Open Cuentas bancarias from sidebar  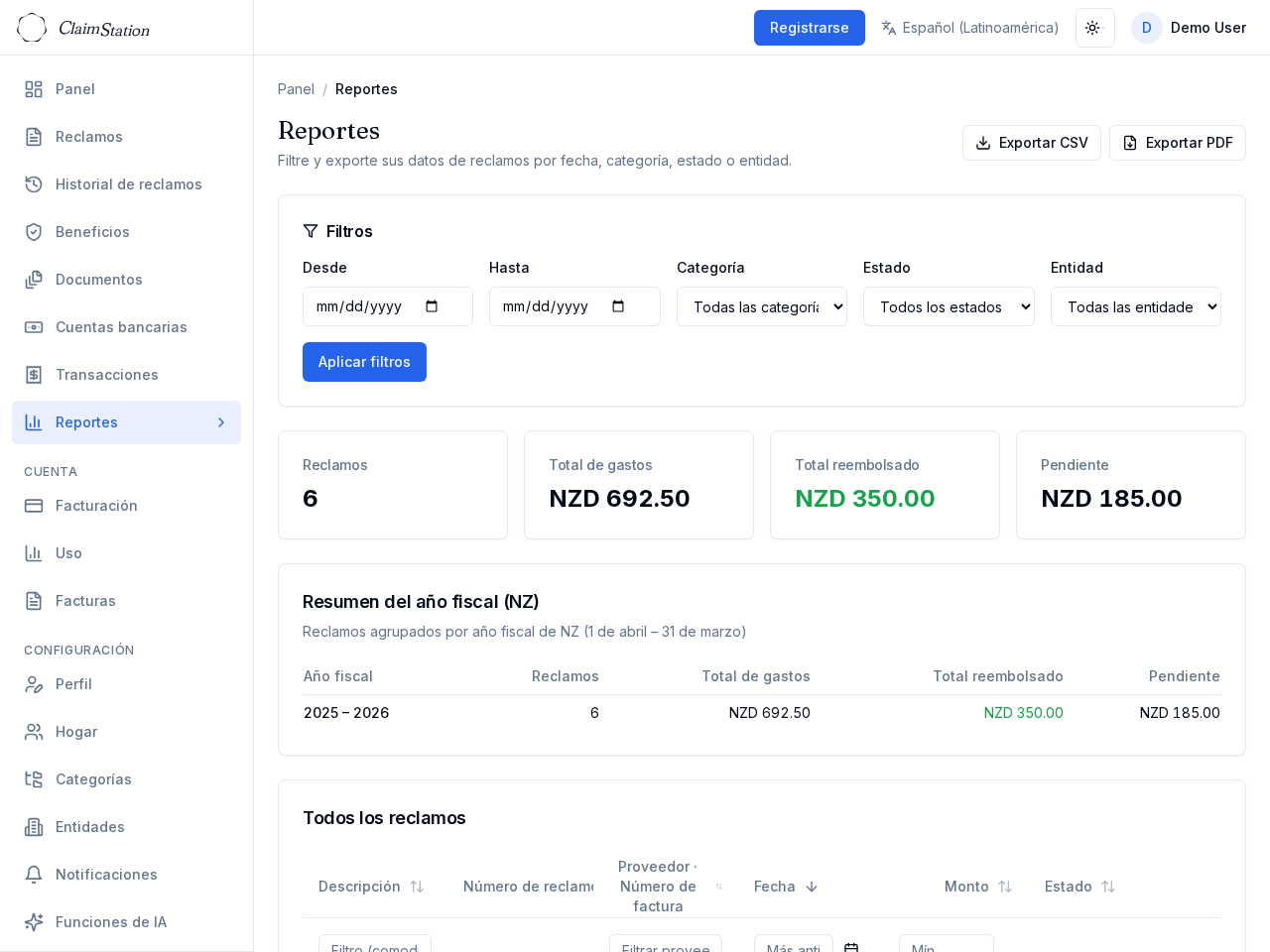pyautogui.click(x=121, y=327)
